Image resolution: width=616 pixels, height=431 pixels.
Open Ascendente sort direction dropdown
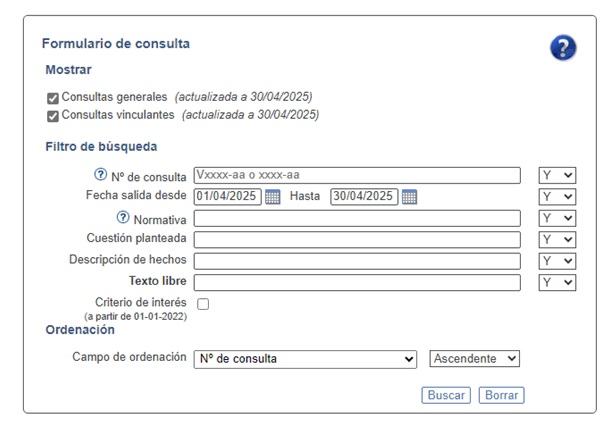pyautogui.click(x=475, y=358)
